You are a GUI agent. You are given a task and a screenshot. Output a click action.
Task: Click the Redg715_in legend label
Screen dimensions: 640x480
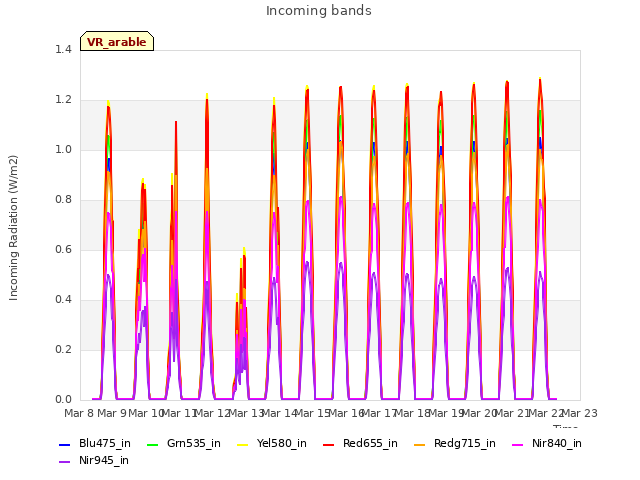(465, 444)
